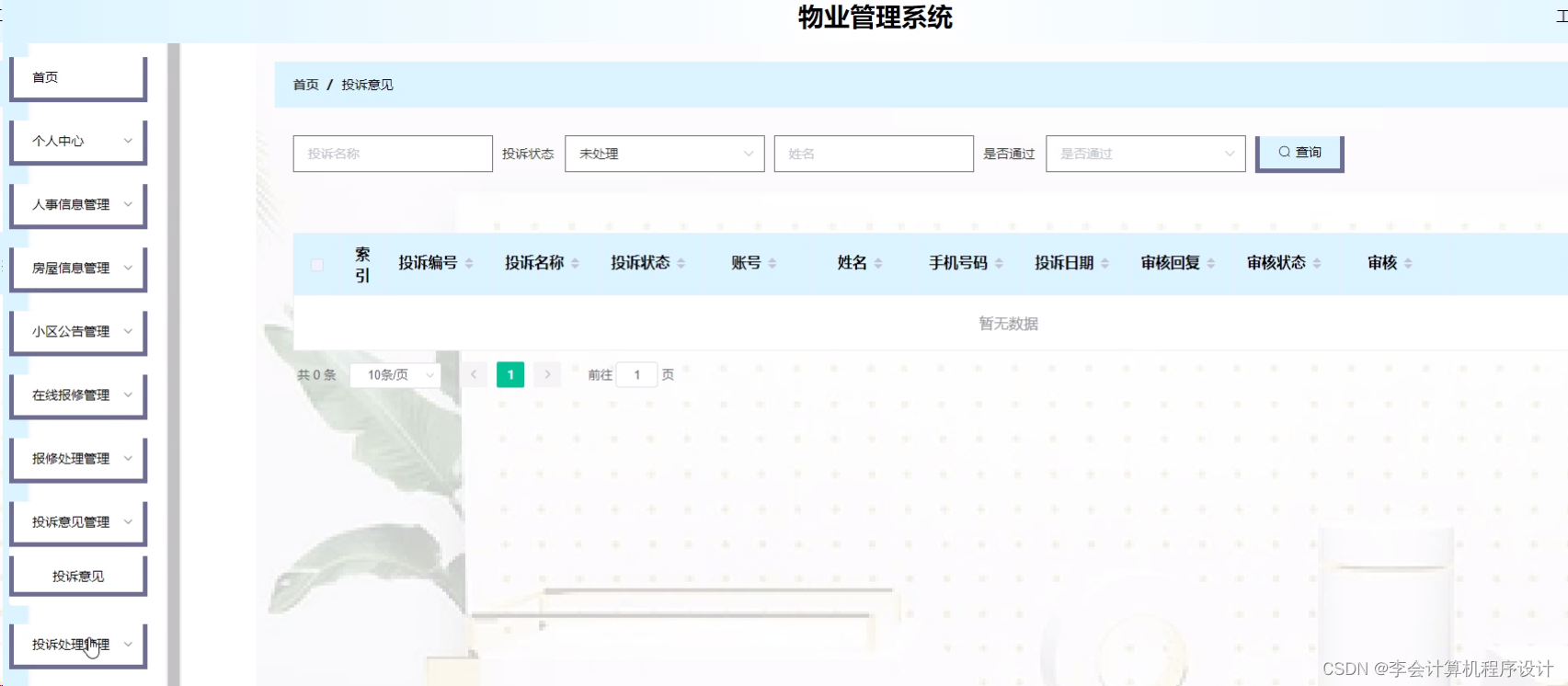This screenshot has width=1568, height=686.
Task: Focus the 投诉名称 search field
Action: [393, 154]
